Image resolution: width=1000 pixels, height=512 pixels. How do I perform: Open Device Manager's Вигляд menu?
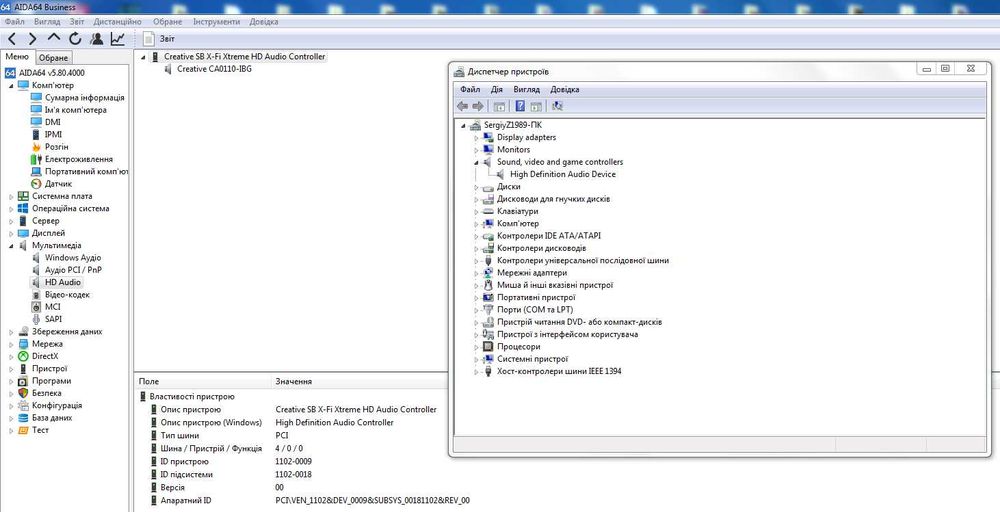click(527, 89)
